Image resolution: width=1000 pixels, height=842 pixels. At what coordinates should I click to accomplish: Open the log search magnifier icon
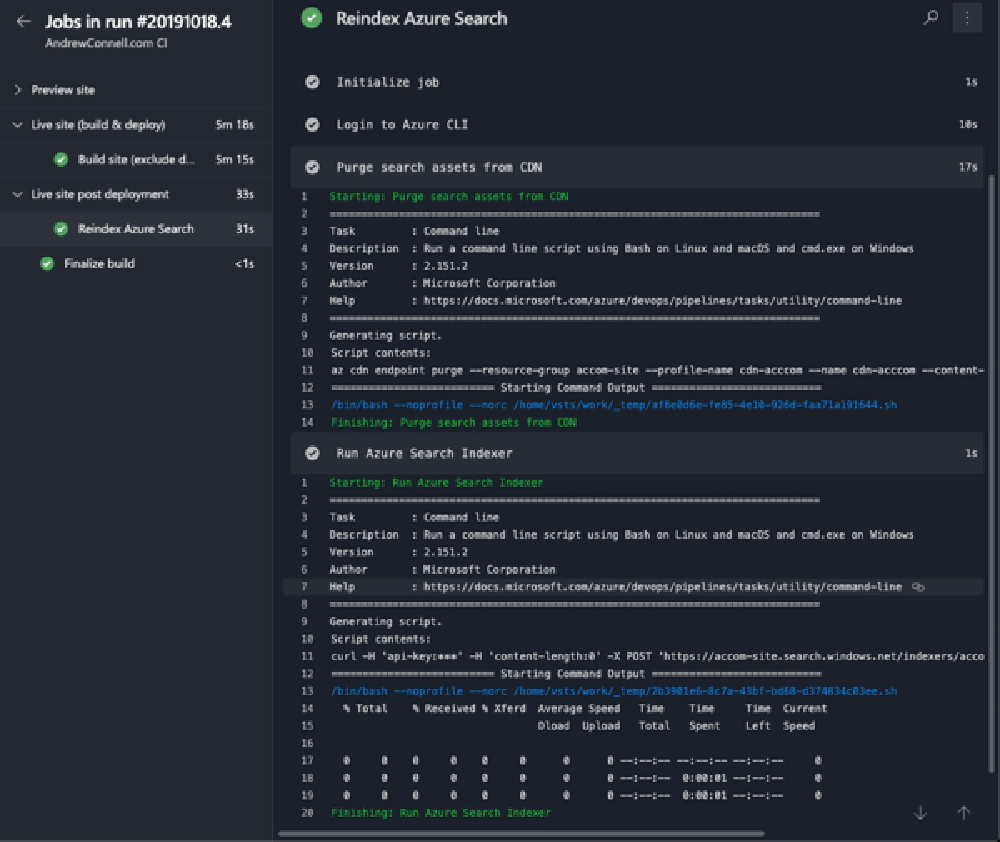coord(930,18)
